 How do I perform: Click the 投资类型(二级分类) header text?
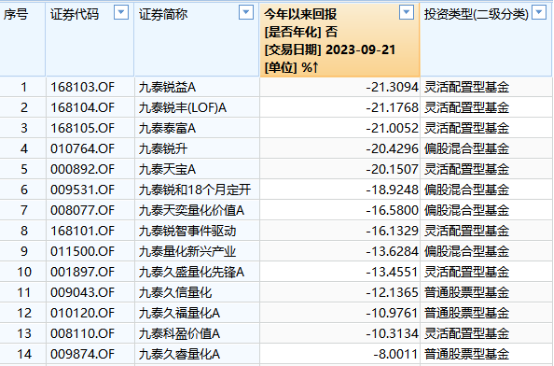476,14
